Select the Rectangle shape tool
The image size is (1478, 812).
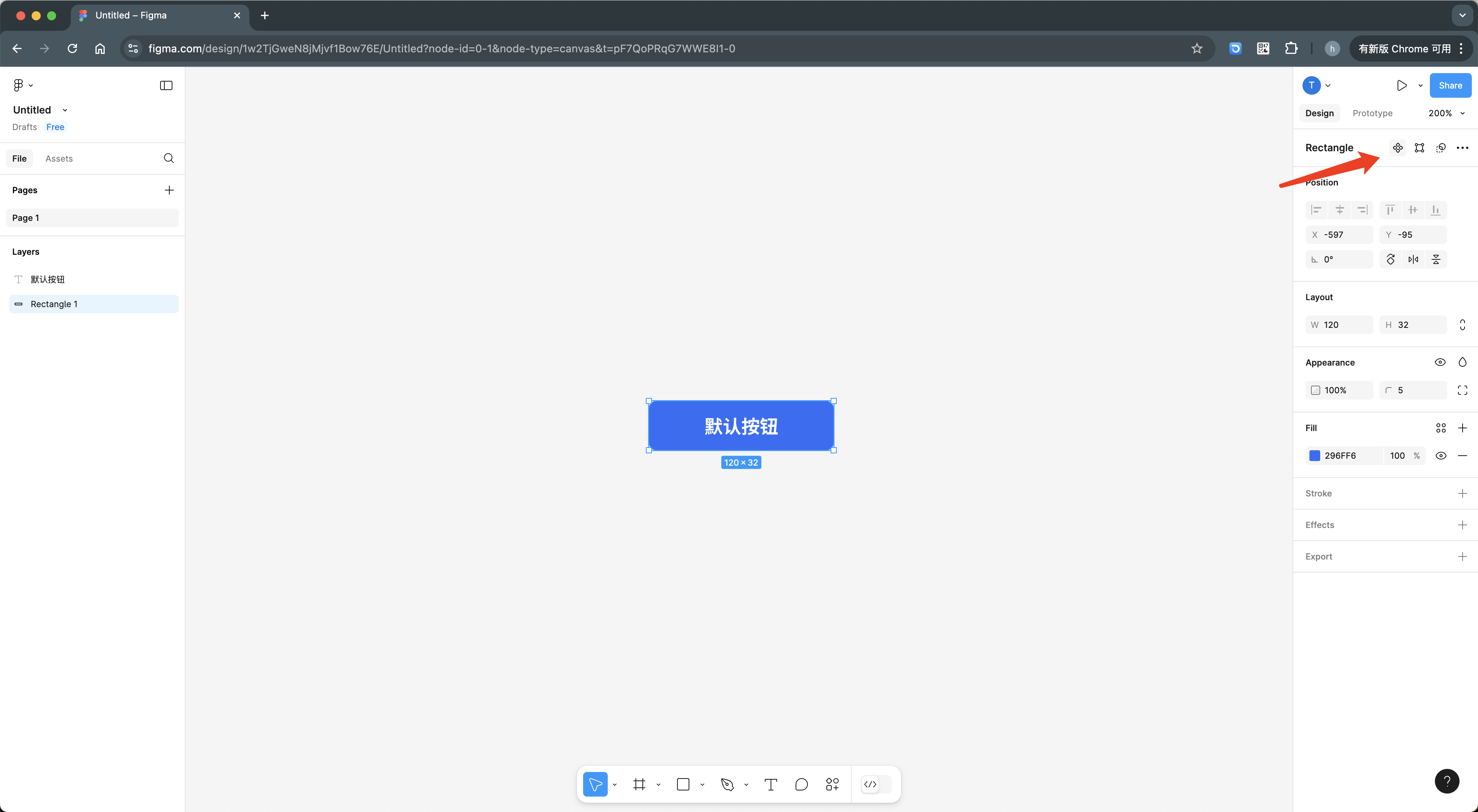(x=683, y=784)
